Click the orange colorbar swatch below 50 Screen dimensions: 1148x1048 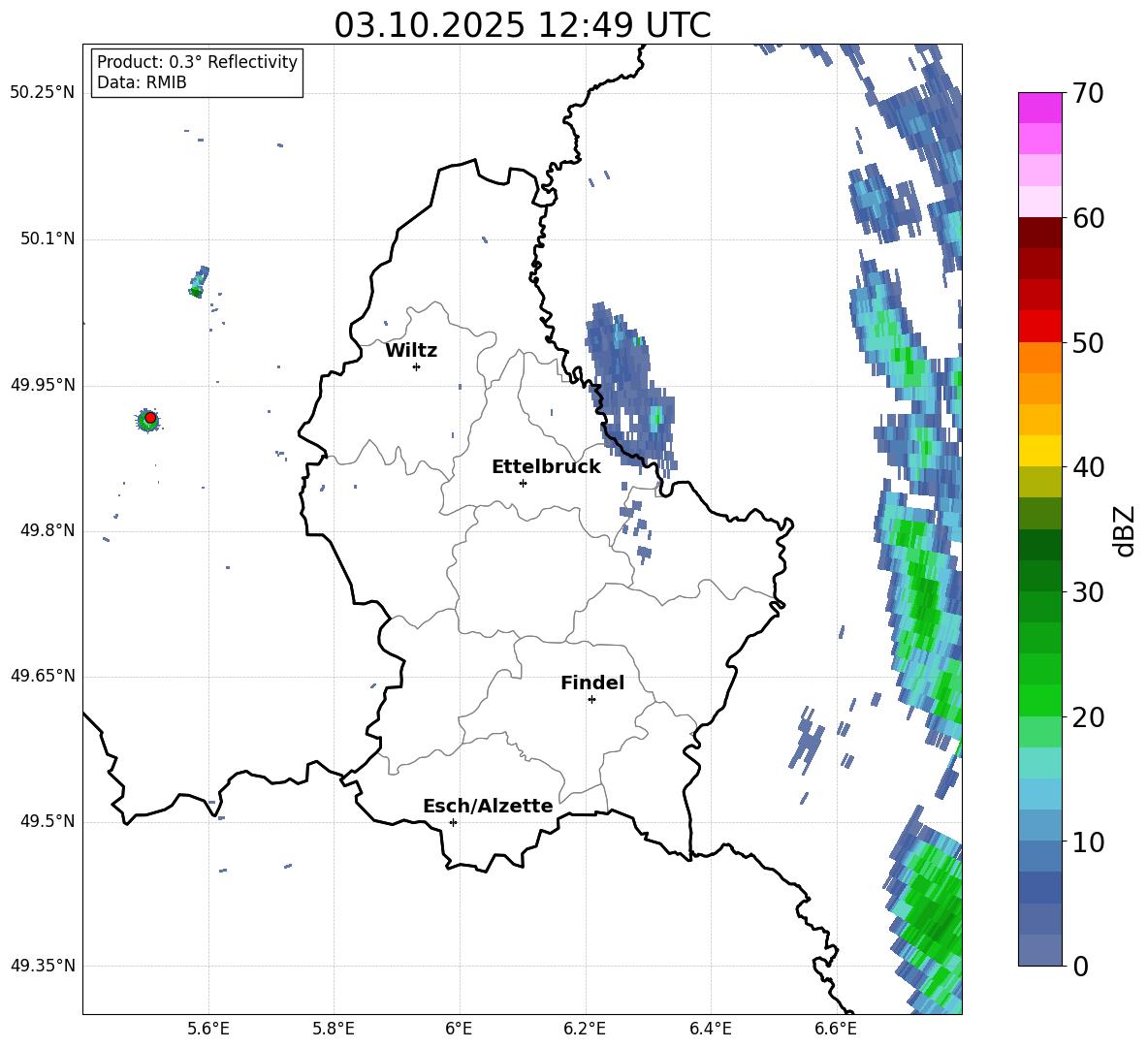click(1039, 357)
